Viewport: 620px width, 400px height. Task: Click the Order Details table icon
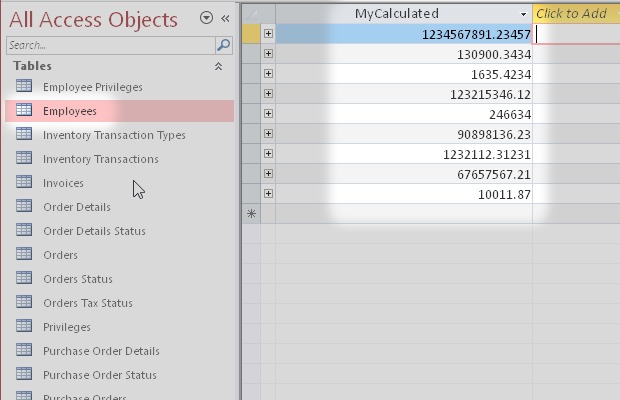(x=25, y=207)
